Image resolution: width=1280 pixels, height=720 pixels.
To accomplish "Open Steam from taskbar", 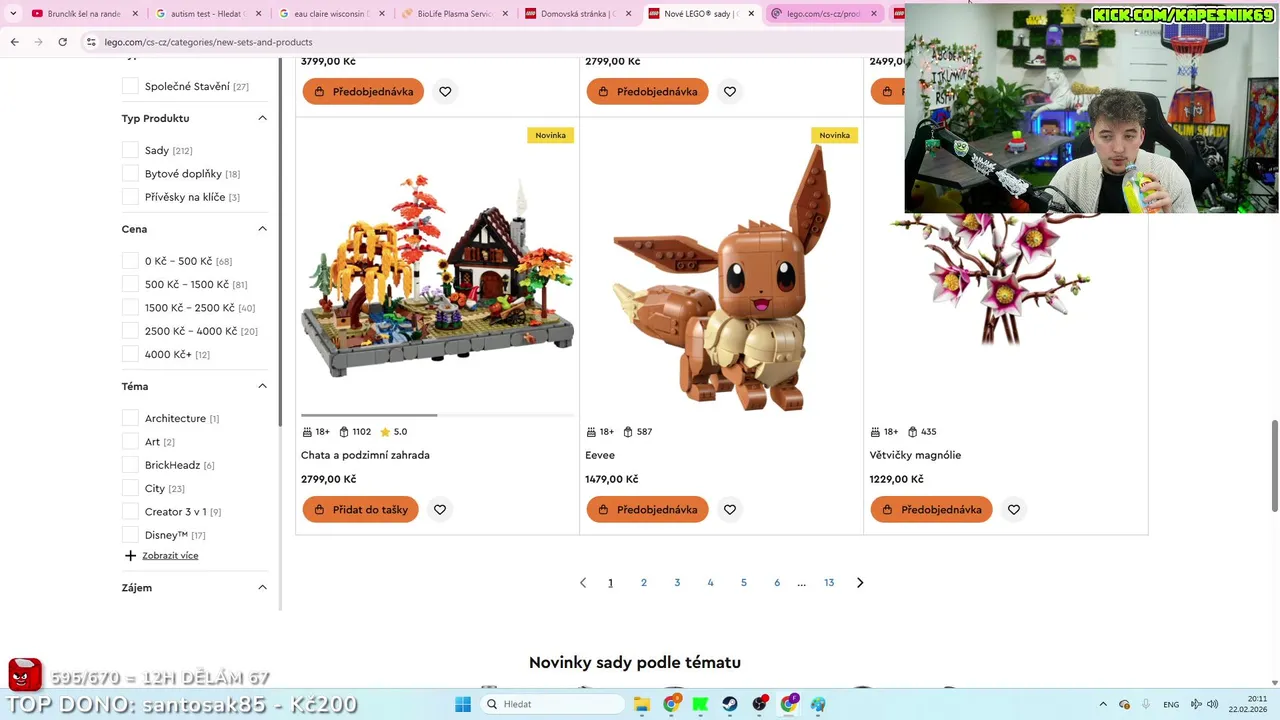I will tap(730, 704).
